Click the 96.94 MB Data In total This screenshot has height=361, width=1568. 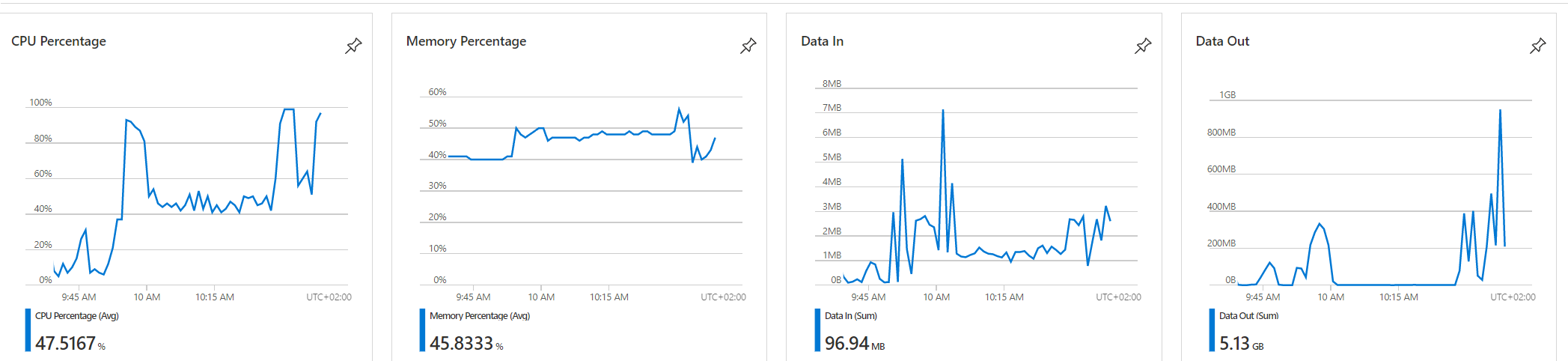click(x=855, y=343)
